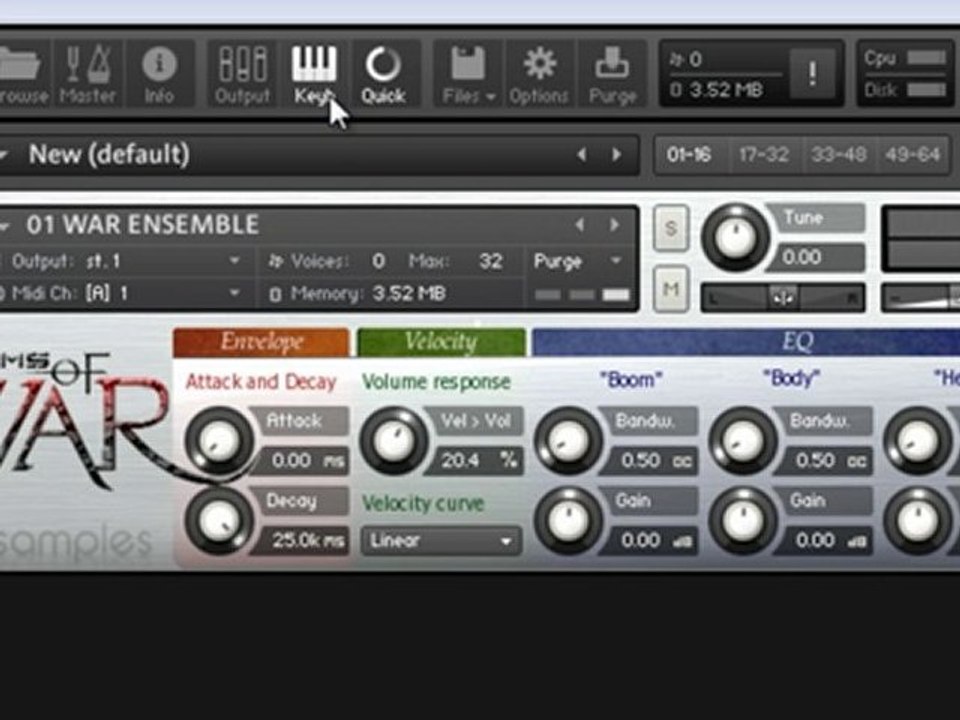Viewport: 960px width, 720px height.
Task: Click the Tune value 0.00
Action: click(x=817, y=257)
